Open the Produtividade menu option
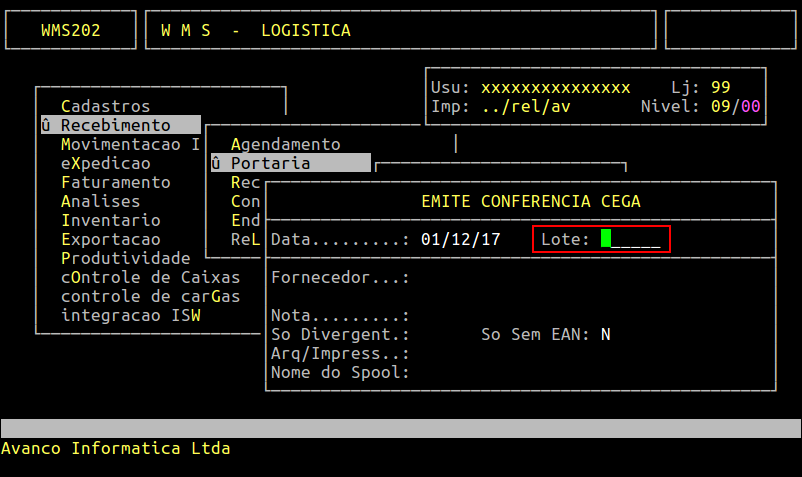Viewport: 802px width, 477px height. [125, 259]
